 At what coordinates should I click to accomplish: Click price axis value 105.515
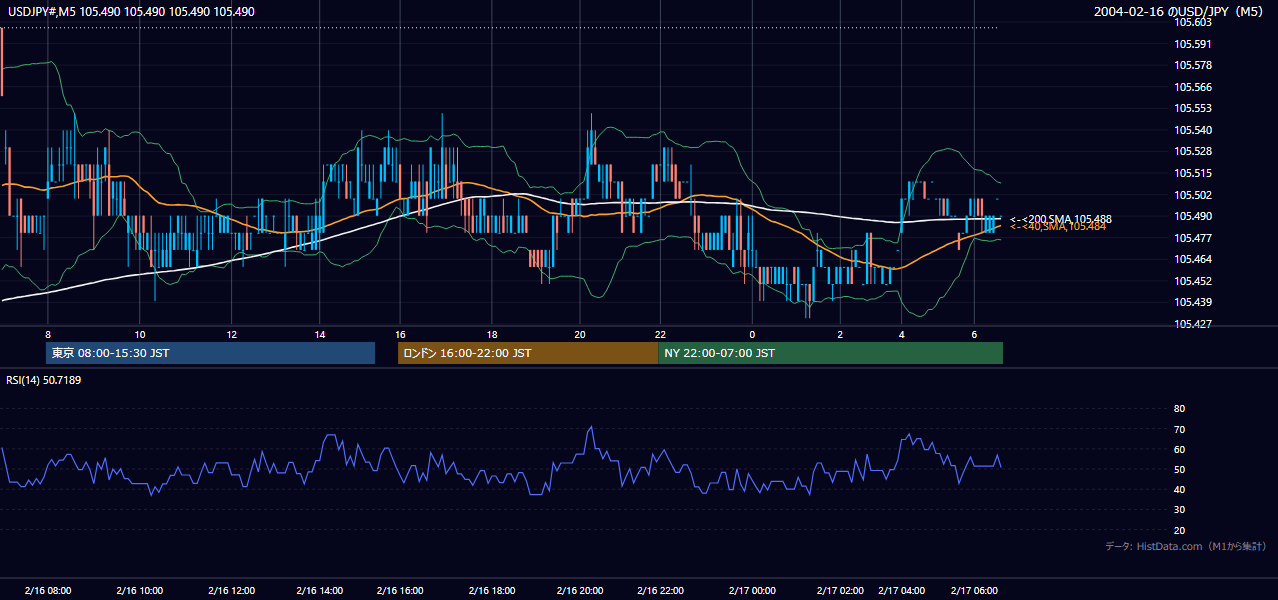(x=1193, y=173)
